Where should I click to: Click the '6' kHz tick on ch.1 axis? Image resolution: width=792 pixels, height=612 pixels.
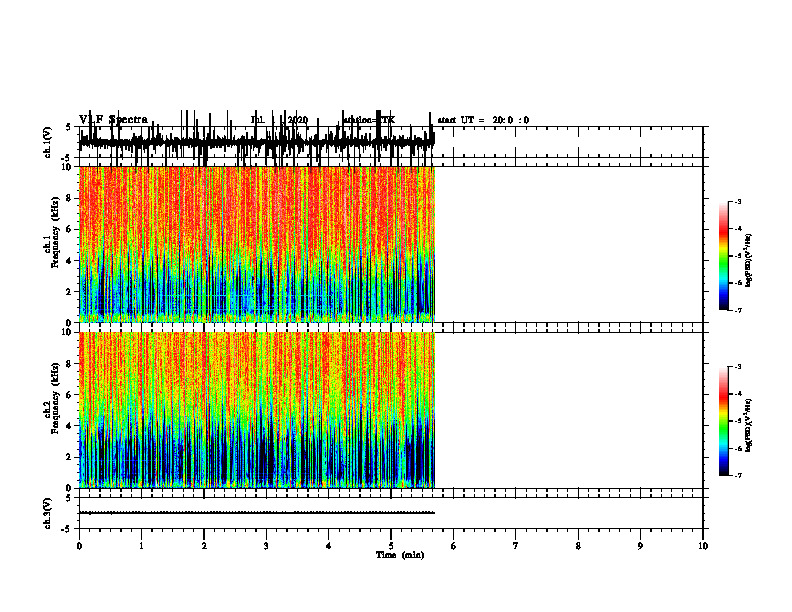(69, 229)
